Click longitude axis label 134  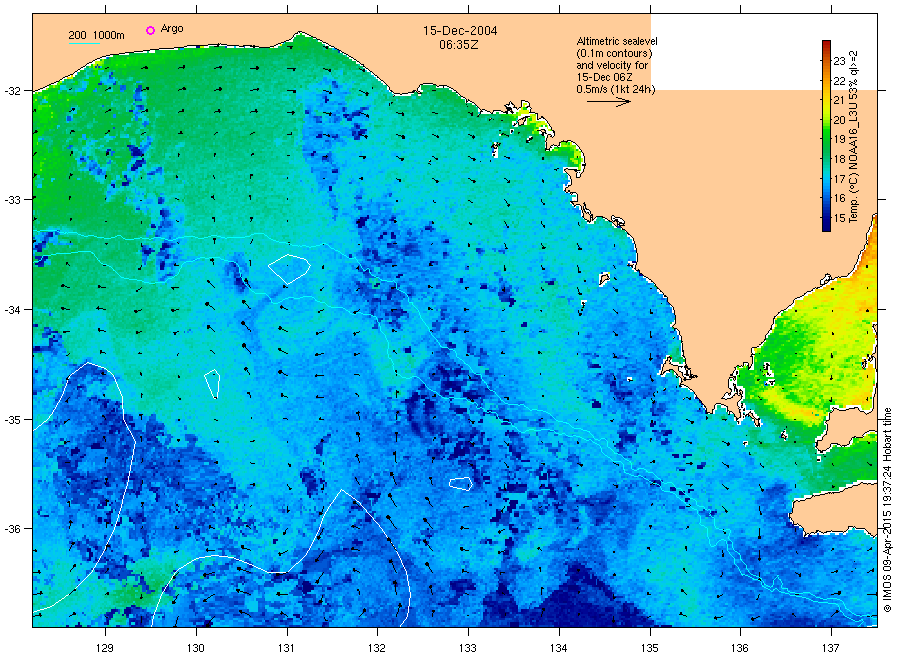(x=558, y=649)
